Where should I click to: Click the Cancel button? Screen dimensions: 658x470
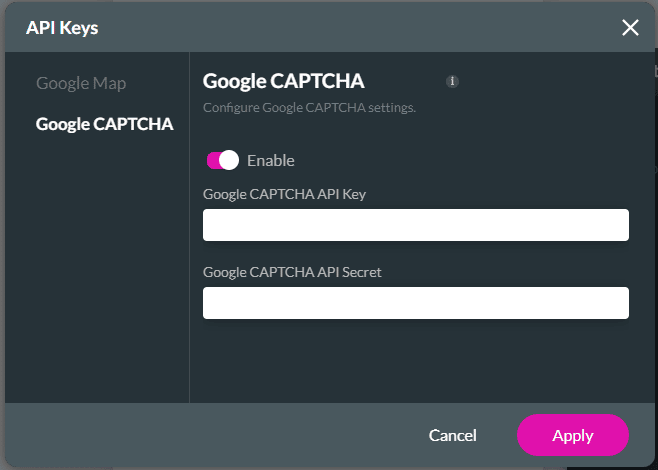tap(452, 435)
